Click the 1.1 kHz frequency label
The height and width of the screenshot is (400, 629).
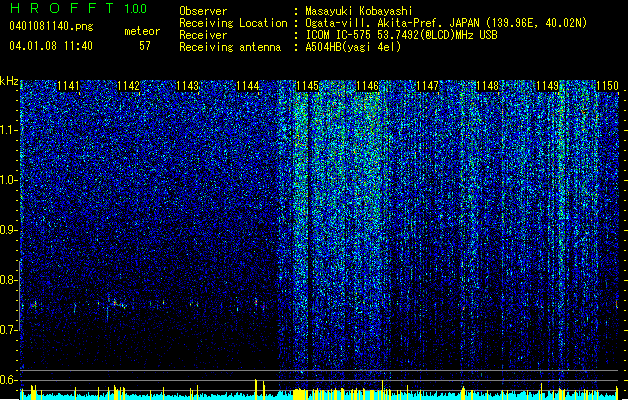[x=9, y=130]
